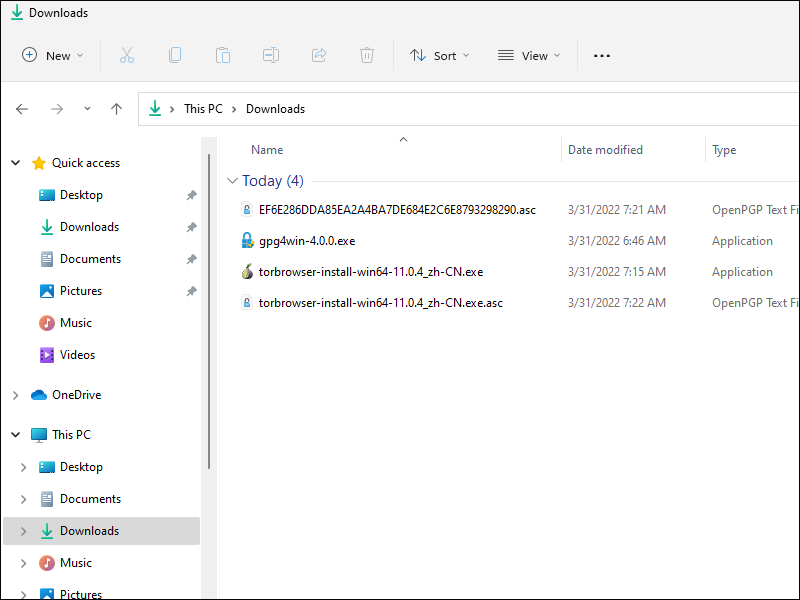The image size is (800, 600).
Task: Click the Delete trash can icon
Action: (367, 56)
